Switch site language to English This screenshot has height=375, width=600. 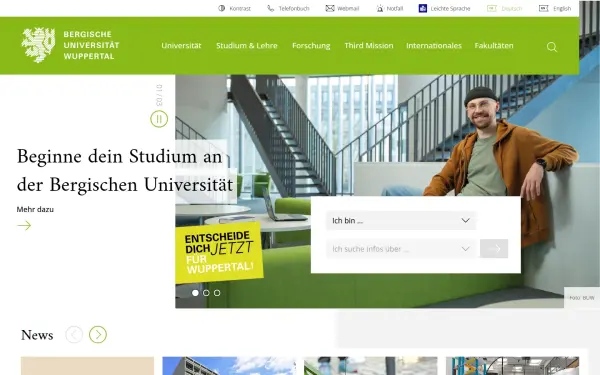[562, 8]
